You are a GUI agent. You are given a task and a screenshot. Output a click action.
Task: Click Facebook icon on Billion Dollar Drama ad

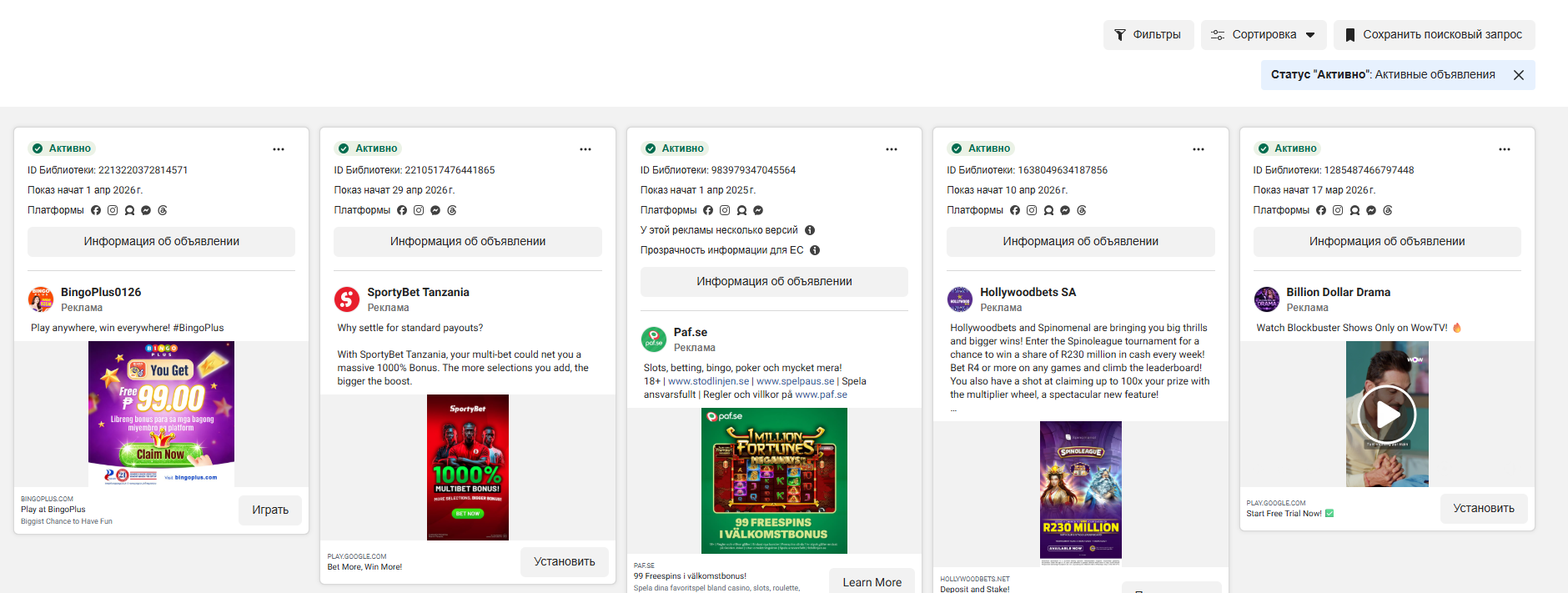coord(1321,210)
